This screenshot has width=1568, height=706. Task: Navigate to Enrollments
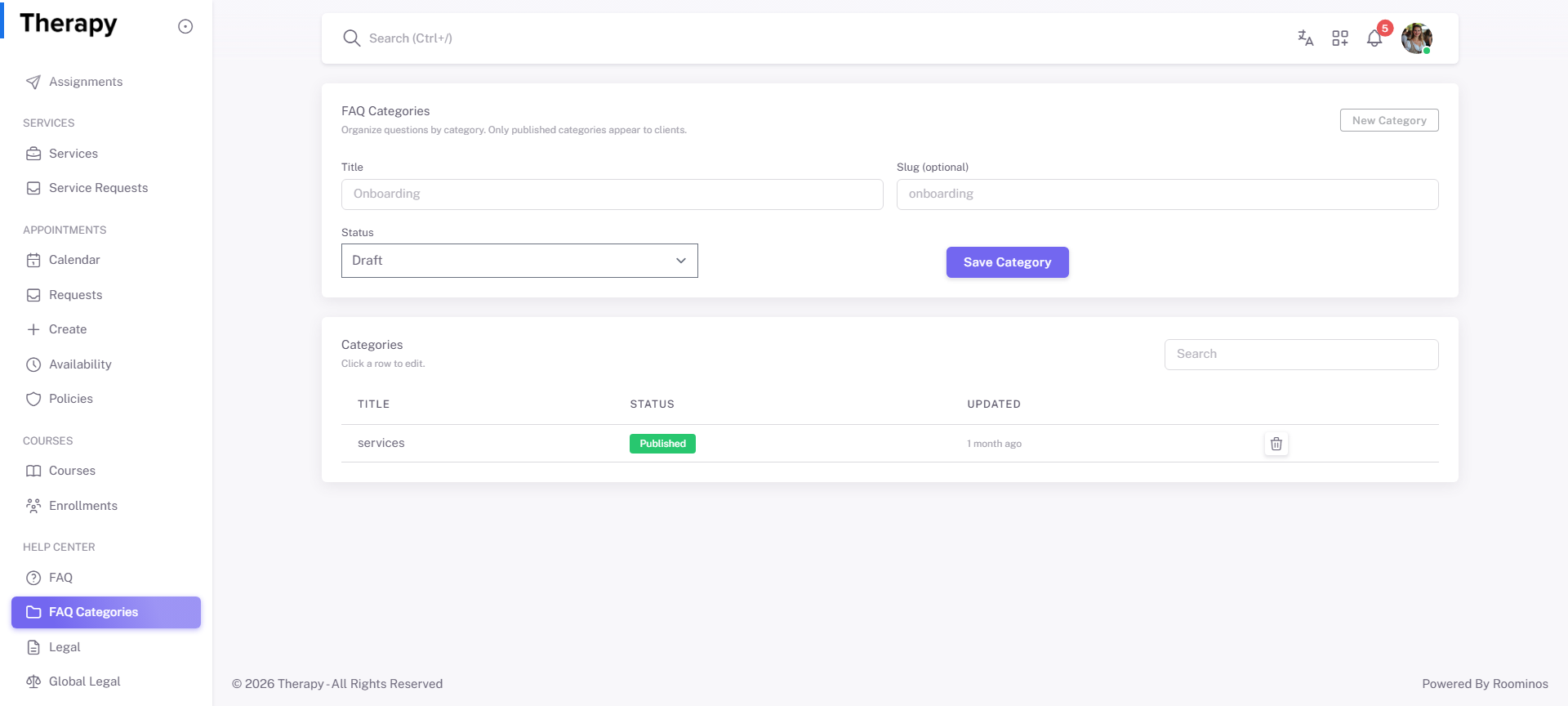coord(106,506)
